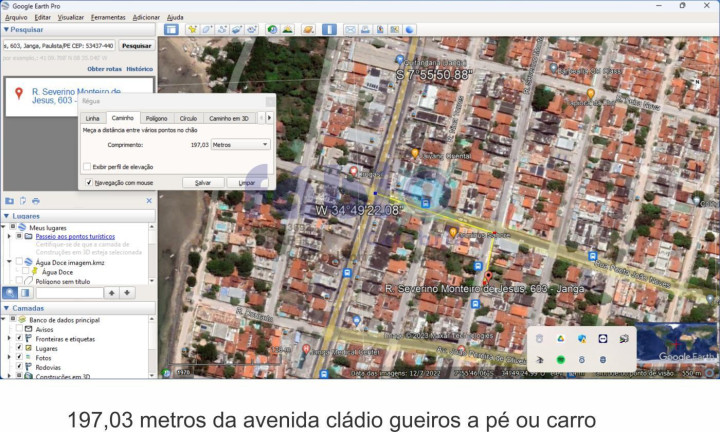Collapse the Camadas panel header
The width and height of the screenshot is (720, 432).
pyautogui.click(x=6, y=308)
